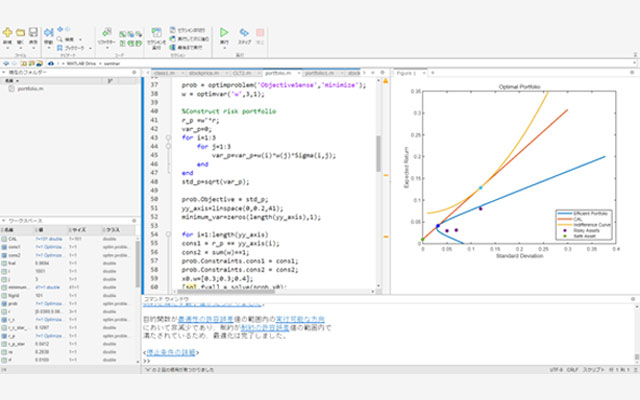Switch to the stockprice.m editor tab
Viewport: 640px width, 400px height.
[203, 73]
